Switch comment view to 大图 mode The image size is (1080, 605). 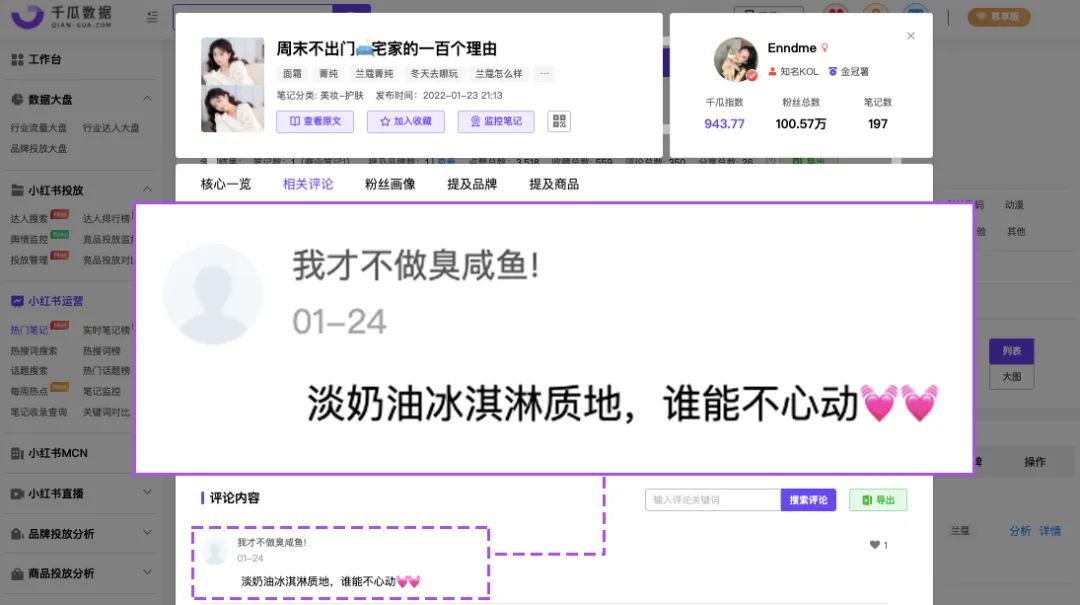[1012, 377]
